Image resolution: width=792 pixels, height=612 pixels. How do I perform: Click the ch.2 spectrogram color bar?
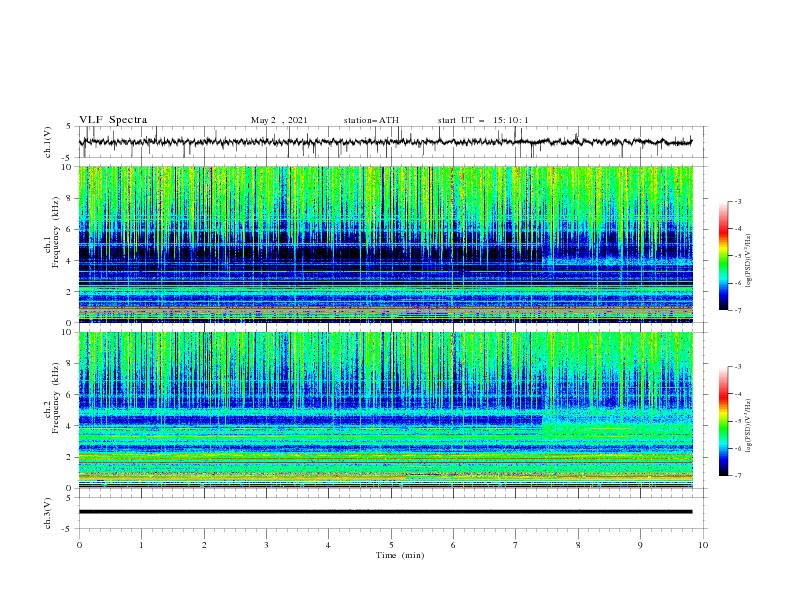tap(724, 421)
